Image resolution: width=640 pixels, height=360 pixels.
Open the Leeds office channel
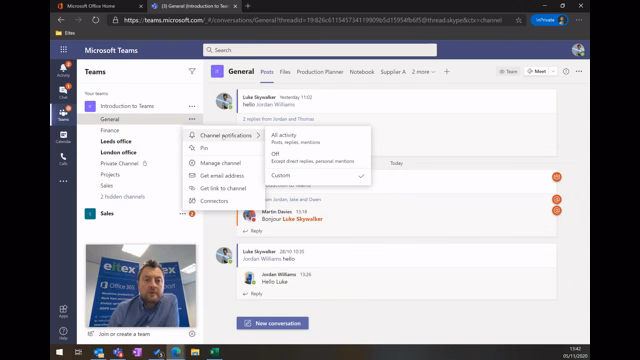click(x=116, y=141)
